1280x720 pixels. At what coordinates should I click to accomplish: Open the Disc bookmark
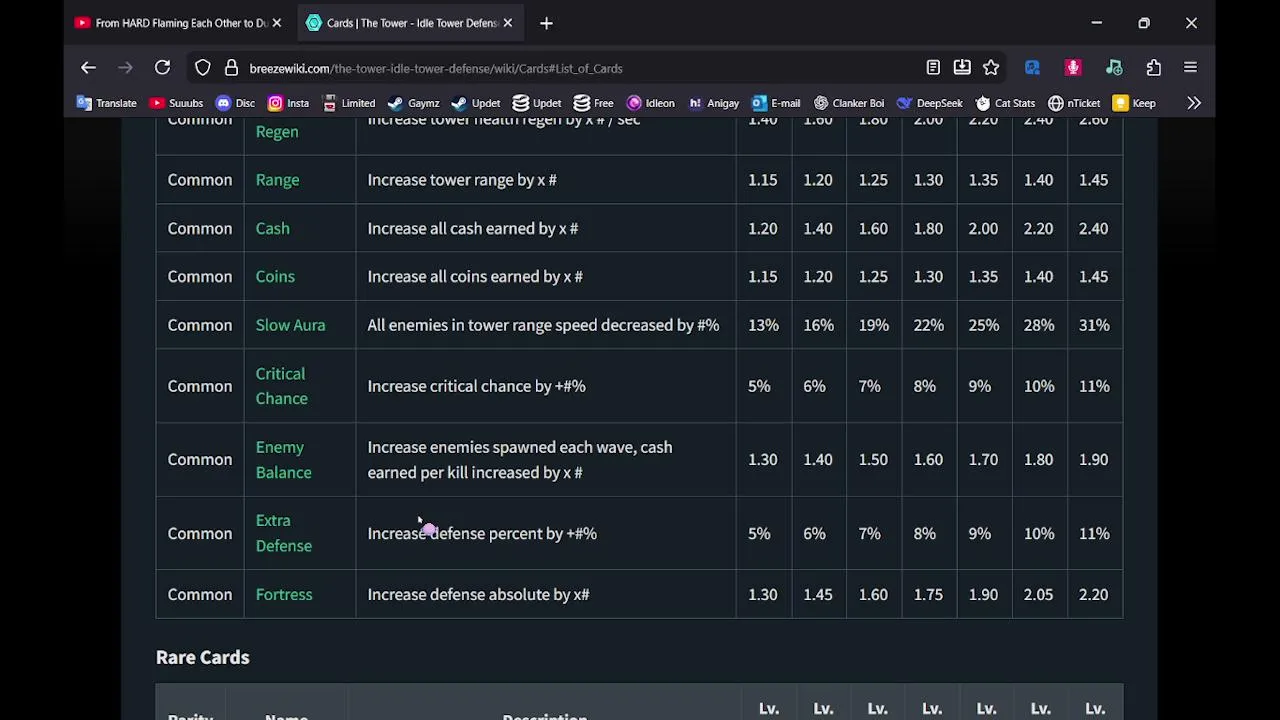click(x=235, y=103)
